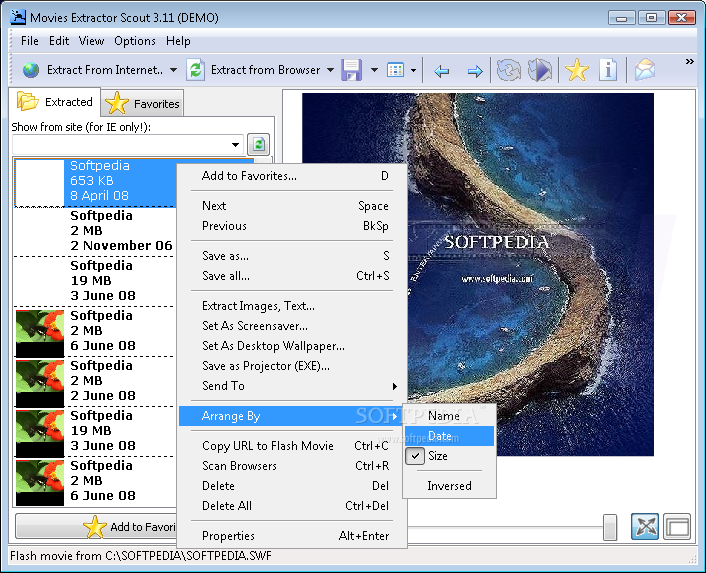Refresh the site list with green button
Screen dimensions: 706x573
258,144
